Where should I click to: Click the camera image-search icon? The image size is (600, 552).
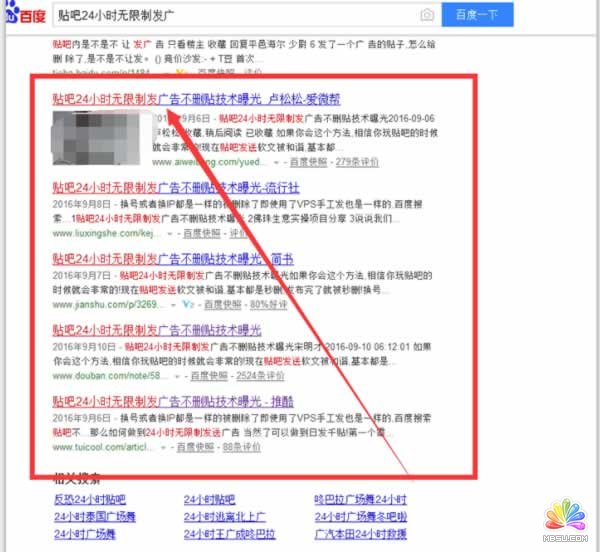[427, 15]
